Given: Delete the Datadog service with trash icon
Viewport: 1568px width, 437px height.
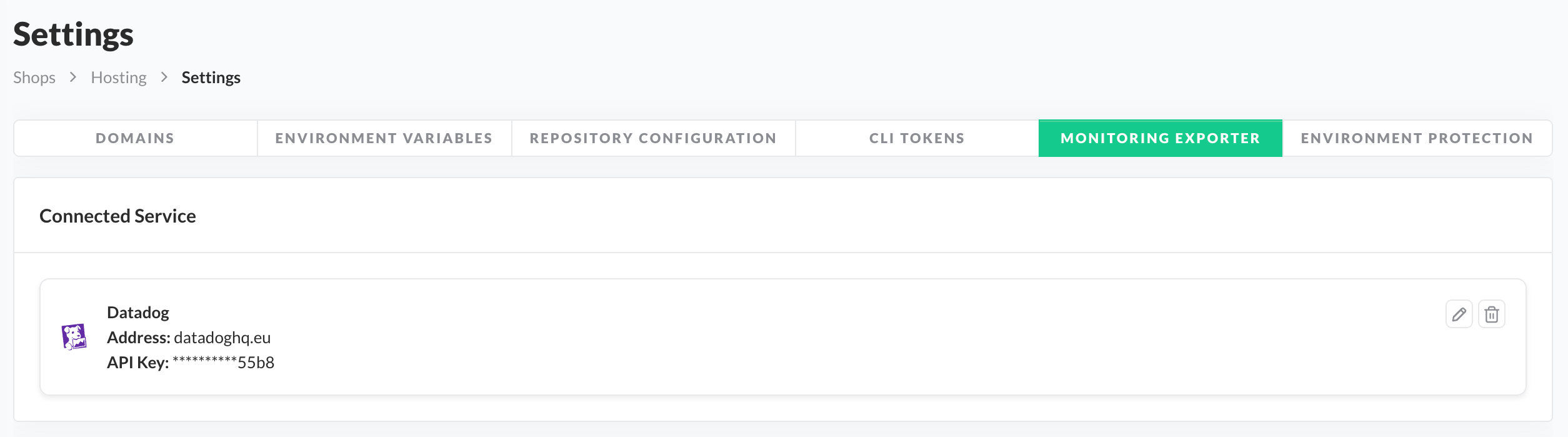Looking at the screenshot, I should 1491,314.
